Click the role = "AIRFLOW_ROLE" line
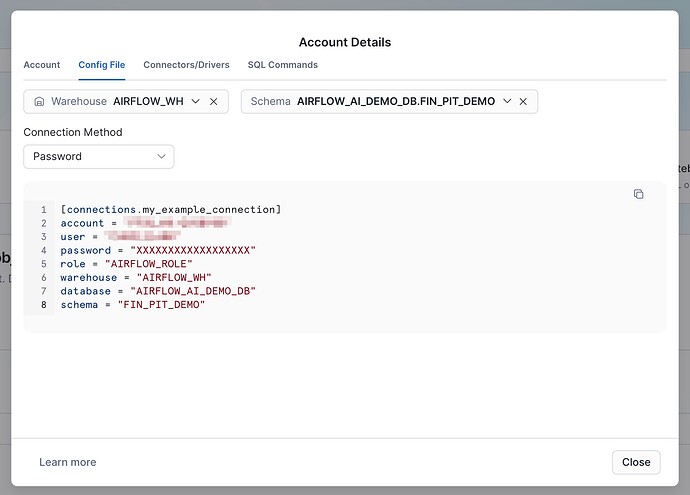Image resolution: width=690 pixels, height=495 pixels. (x=126, y=264)
